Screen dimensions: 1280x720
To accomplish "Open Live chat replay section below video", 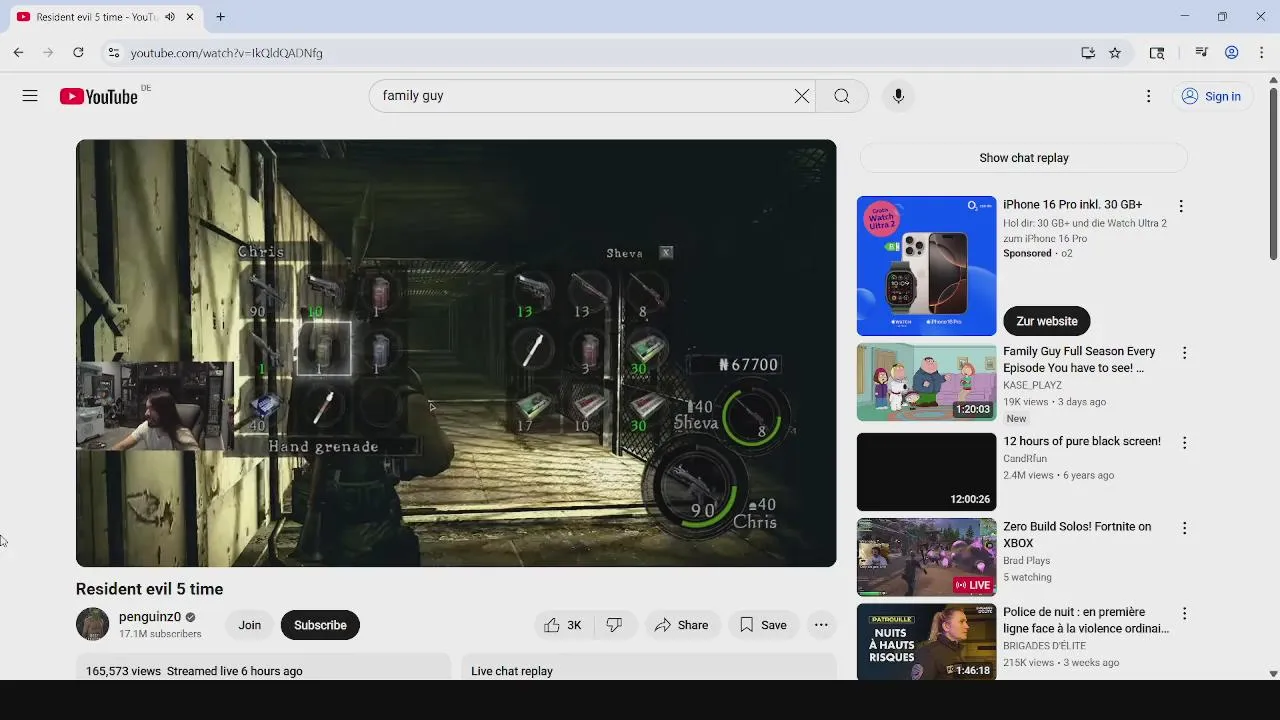I will (648, 668).
